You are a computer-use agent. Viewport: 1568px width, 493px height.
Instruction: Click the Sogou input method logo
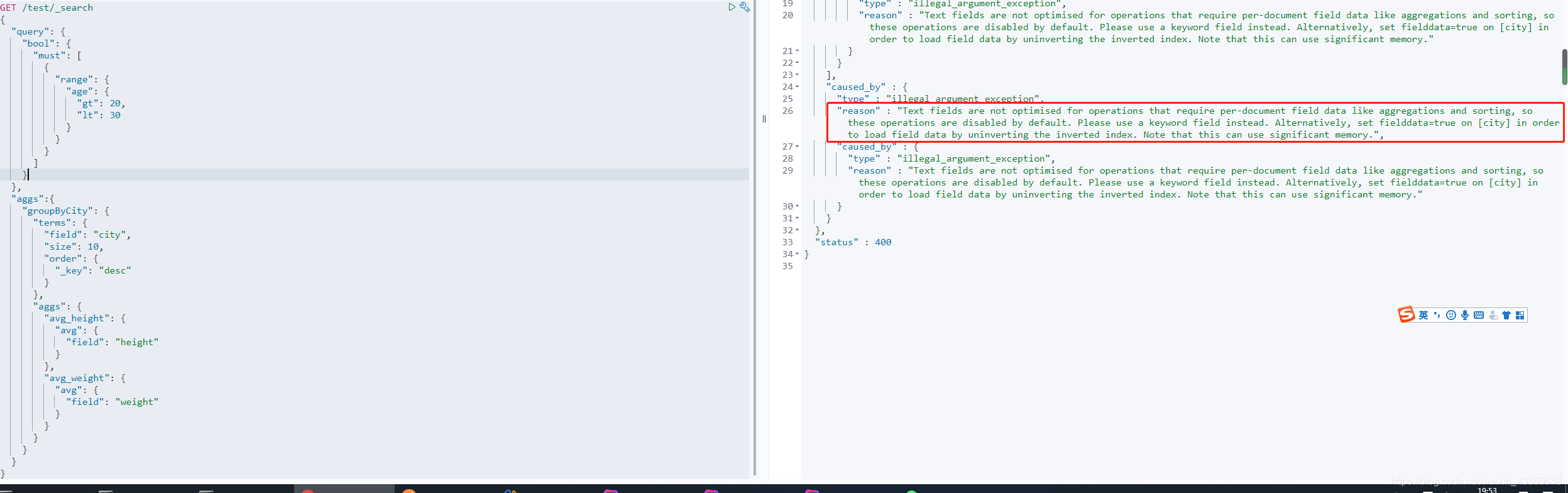point(1406,314)
